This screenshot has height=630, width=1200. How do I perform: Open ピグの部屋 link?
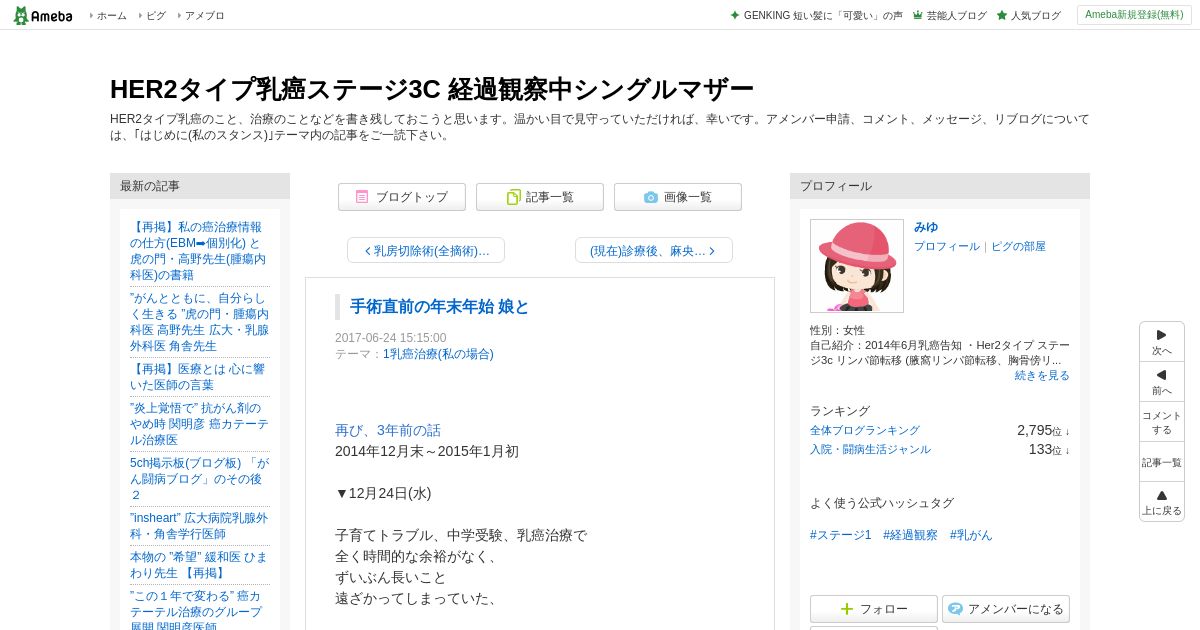coord(1018,246)
